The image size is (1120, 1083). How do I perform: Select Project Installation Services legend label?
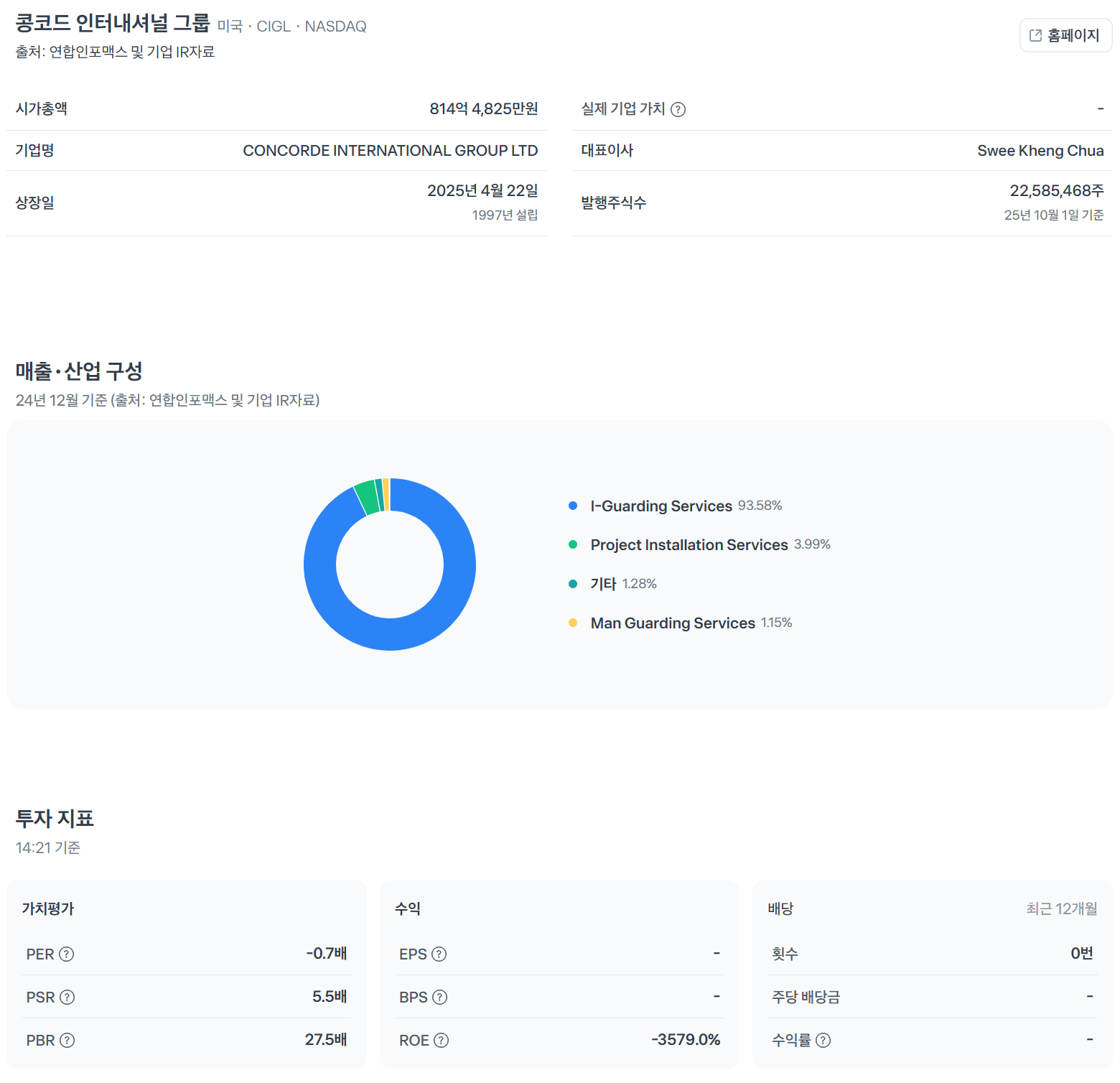coord(689,544)
